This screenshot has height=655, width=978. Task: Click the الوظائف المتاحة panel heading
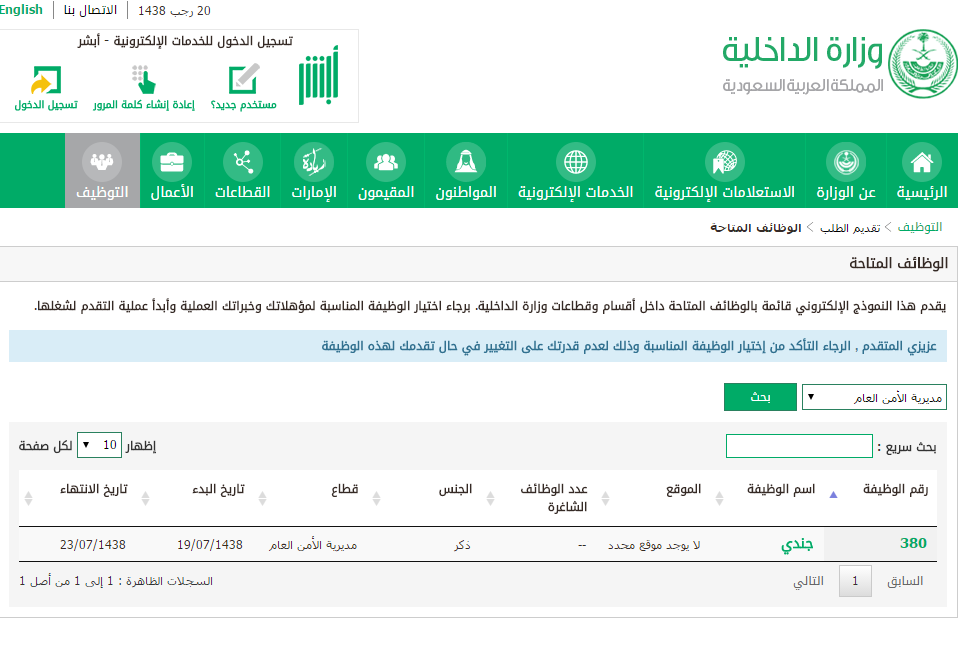898,263
